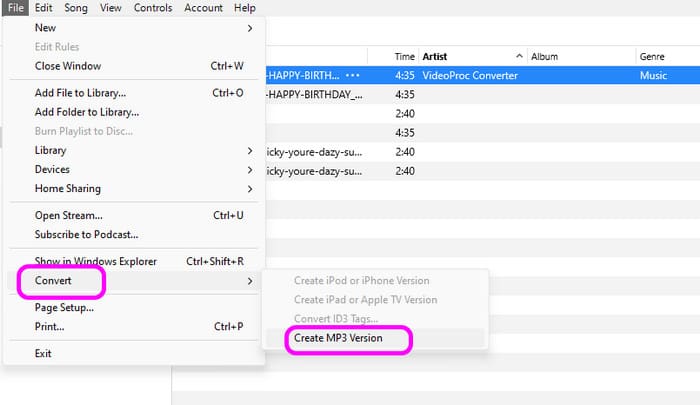Select first icky-youre-dazy-su song row
The image size is (700, 405).
tap(483, 152)
